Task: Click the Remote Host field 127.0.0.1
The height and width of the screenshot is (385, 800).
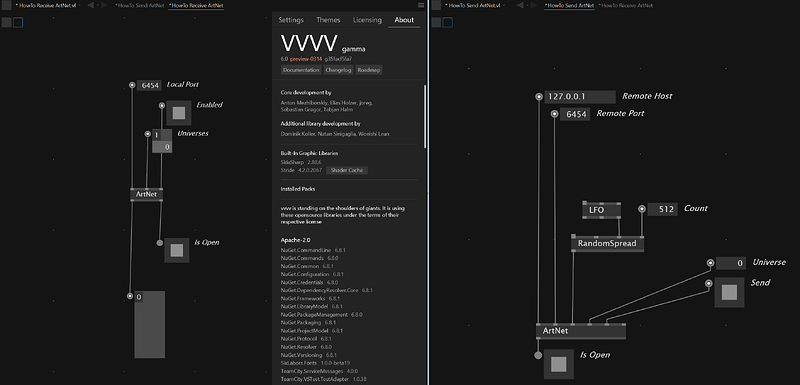Action: [580, 96]
